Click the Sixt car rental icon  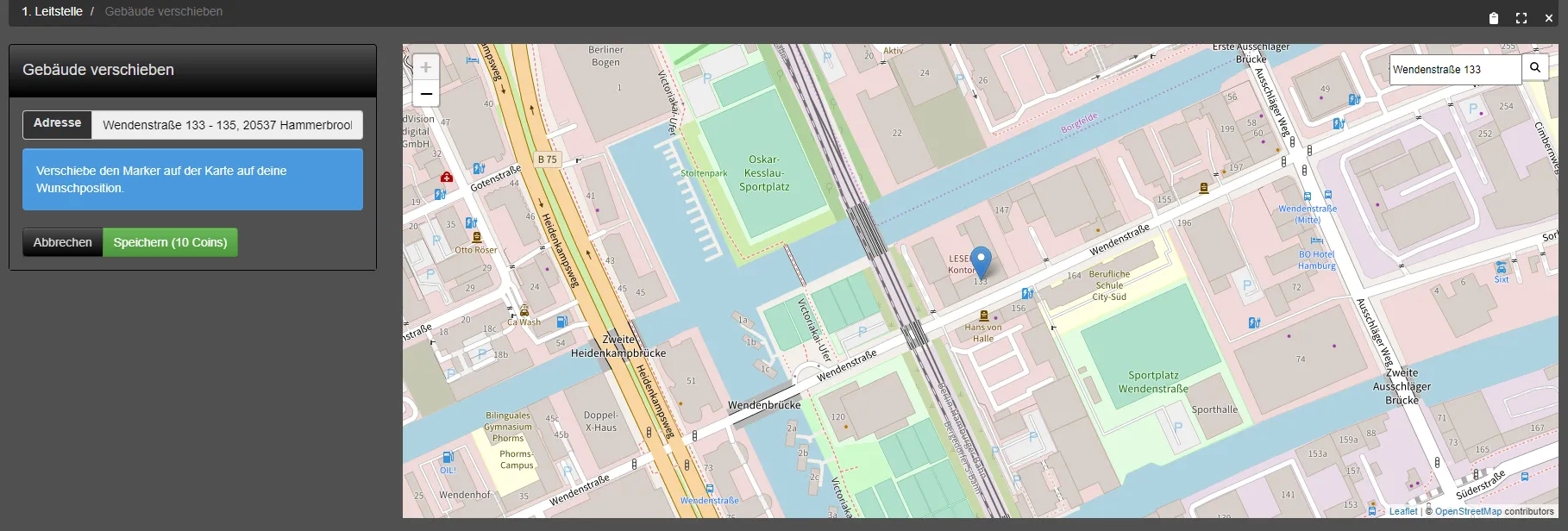(x=1502, y=268)
